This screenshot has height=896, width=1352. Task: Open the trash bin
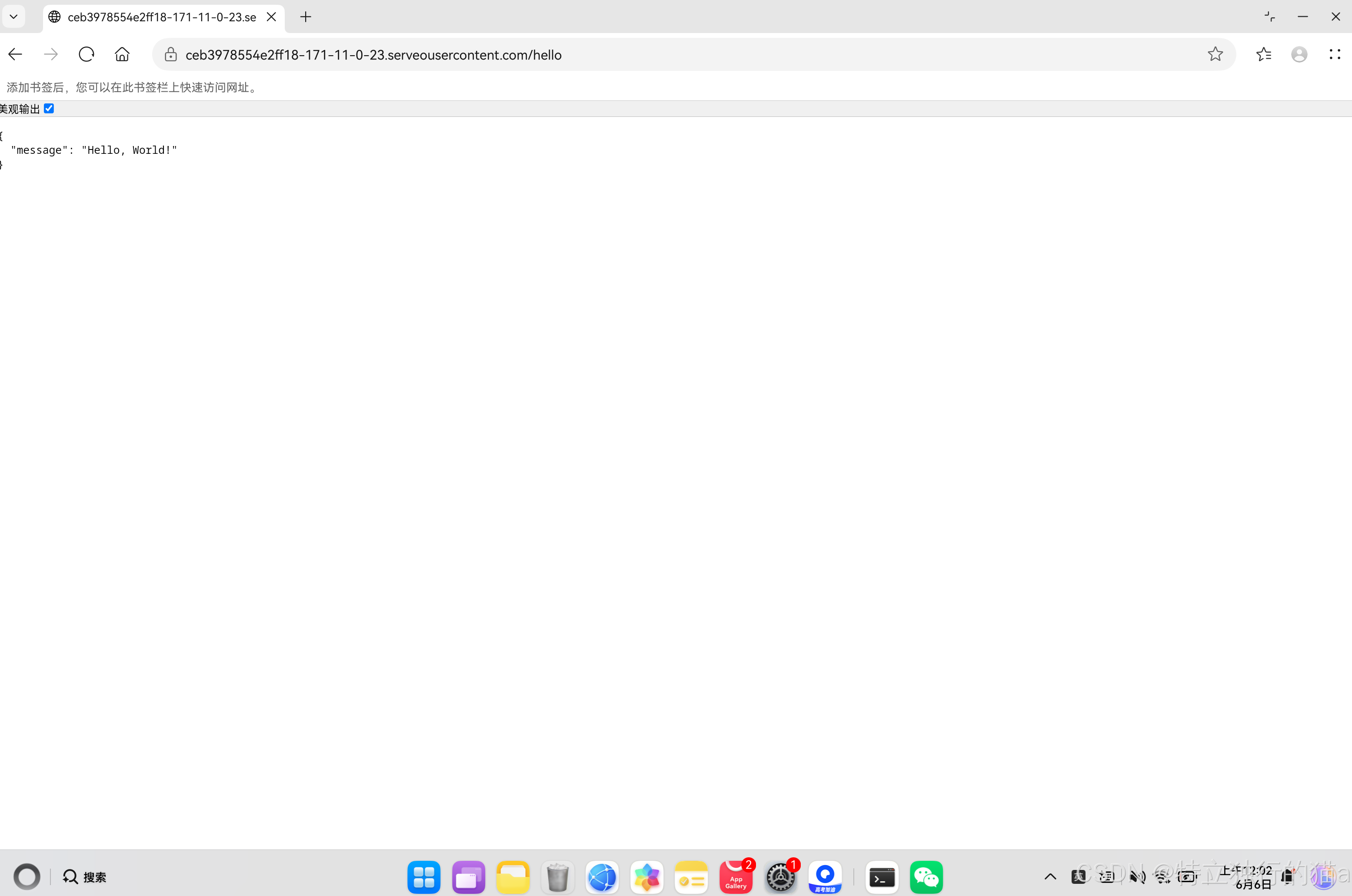(557, 876)
